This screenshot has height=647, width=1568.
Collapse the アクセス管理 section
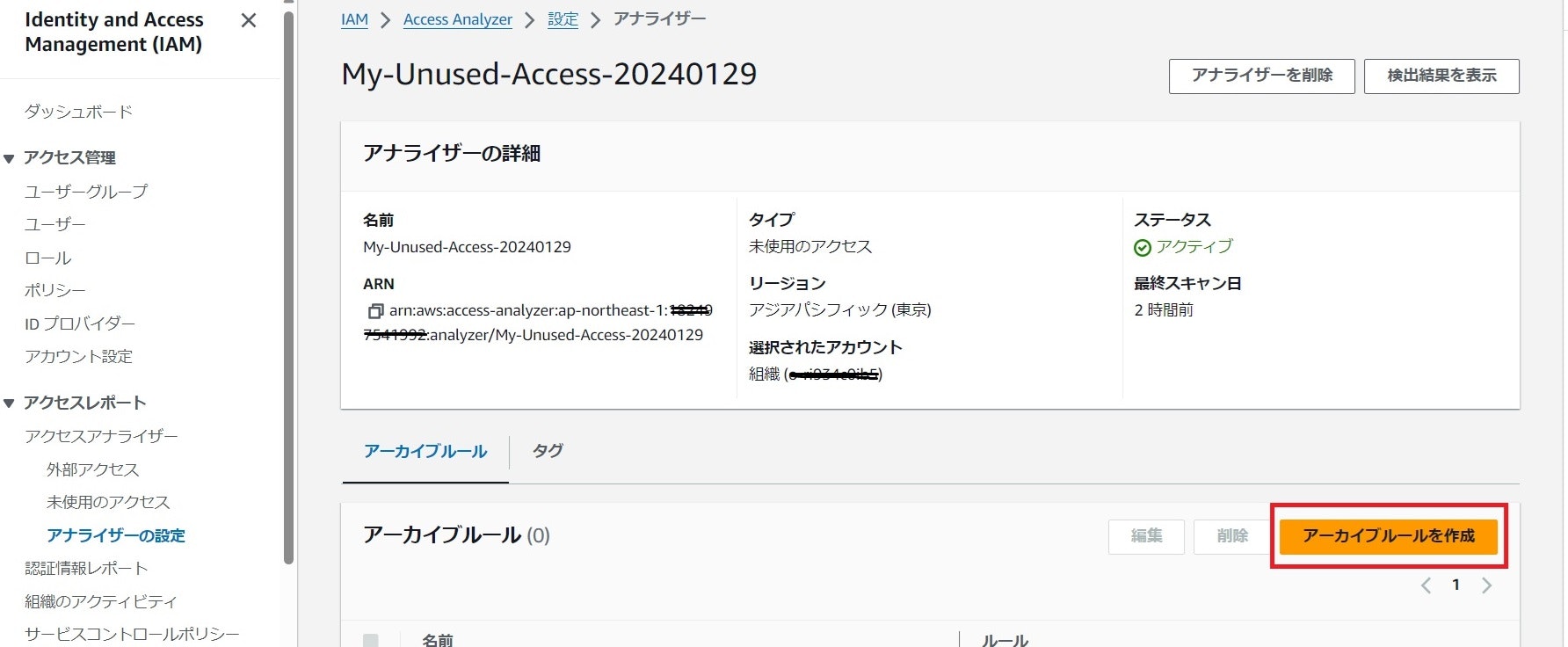pyautogui.click(x=9, y=158)
